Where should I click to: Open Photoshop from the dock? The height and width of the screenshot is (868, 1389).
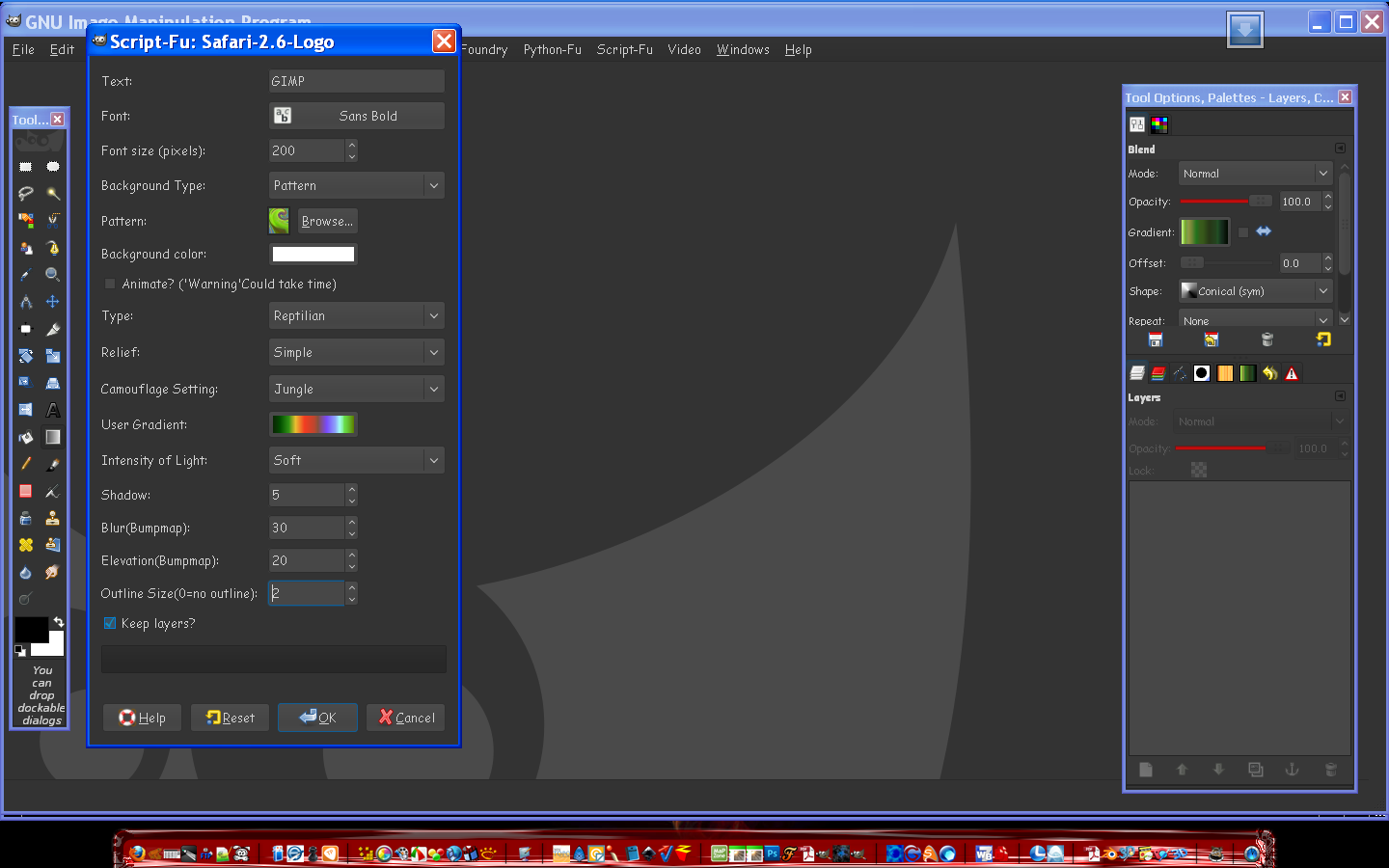(772, 854)
